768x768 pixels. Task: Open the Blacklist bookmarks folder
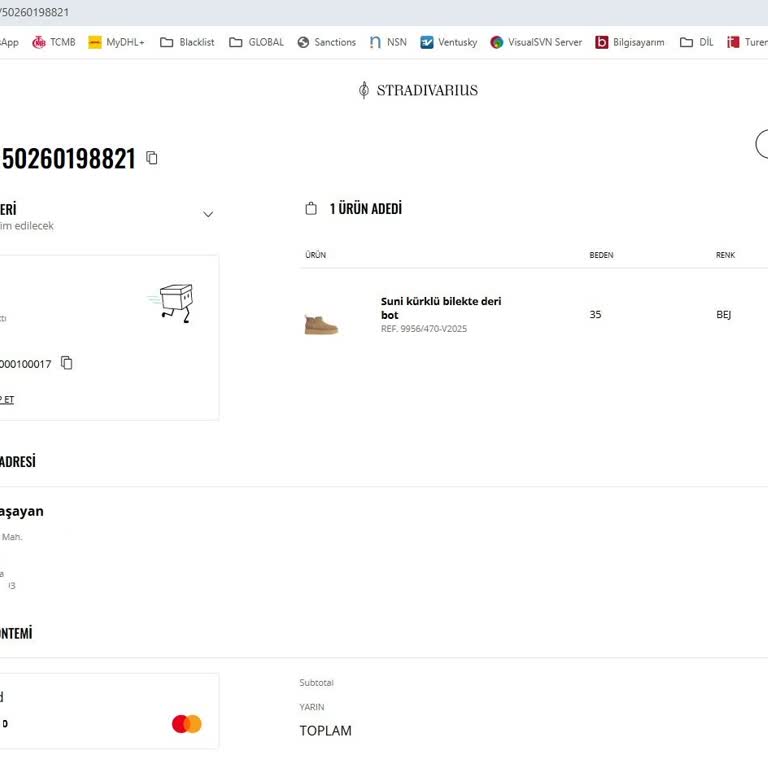(x=187, y=42)
